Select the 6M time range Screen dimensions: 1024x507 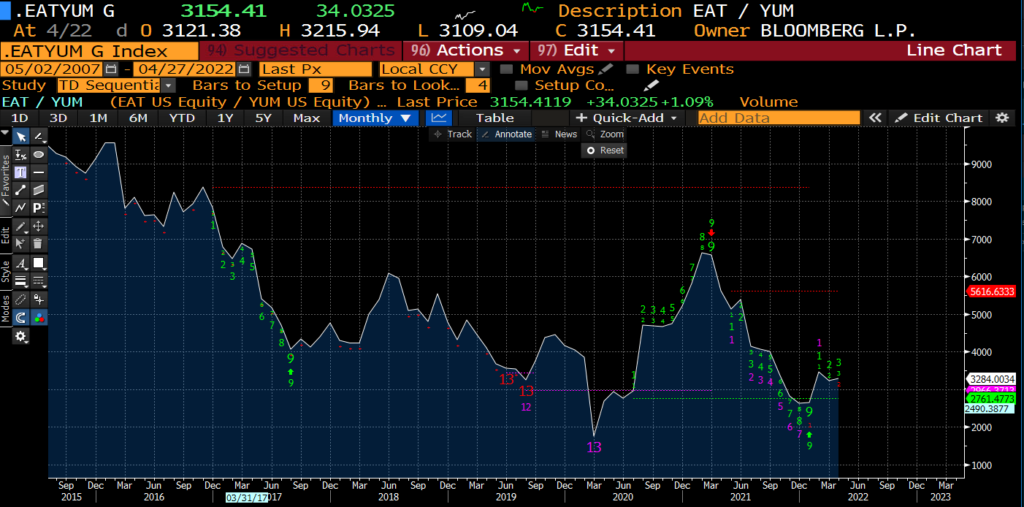click(x=138, y=118)
